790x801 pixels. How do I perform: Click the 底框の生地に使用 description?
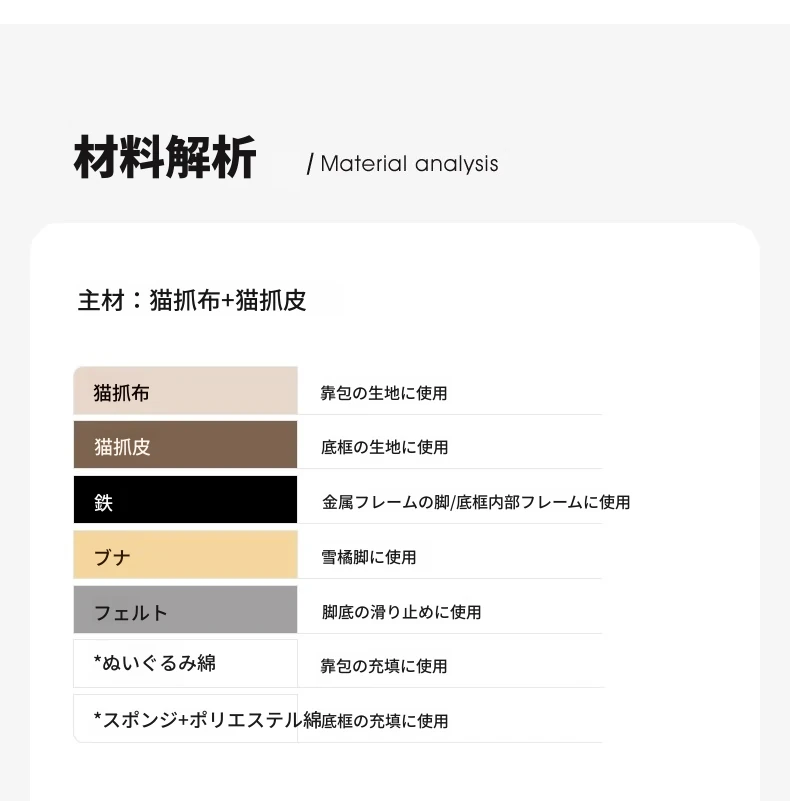pos(384,447)
